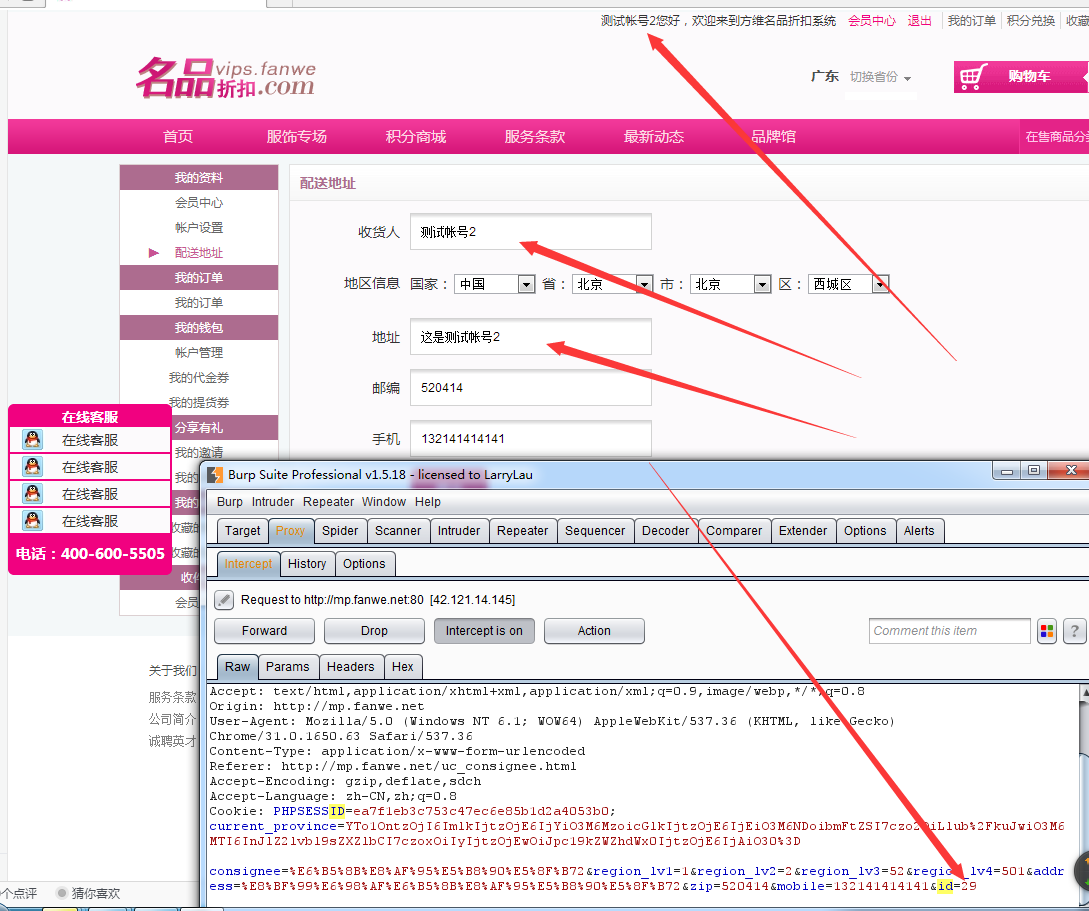Switch to the Decoder tab
The width and height of the screenshot is (1089, 911).
(x=665, y=530)
